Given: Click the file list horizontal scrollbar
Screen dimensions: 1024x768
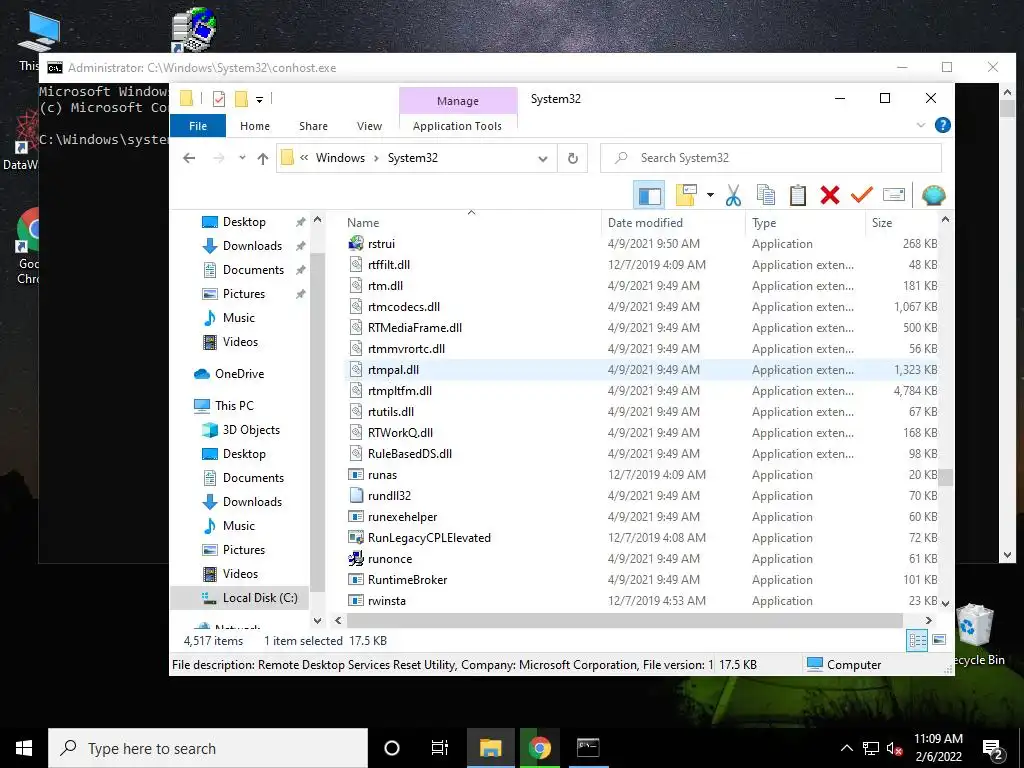Looking at the screenshot, I should click(x=624, y=620).
